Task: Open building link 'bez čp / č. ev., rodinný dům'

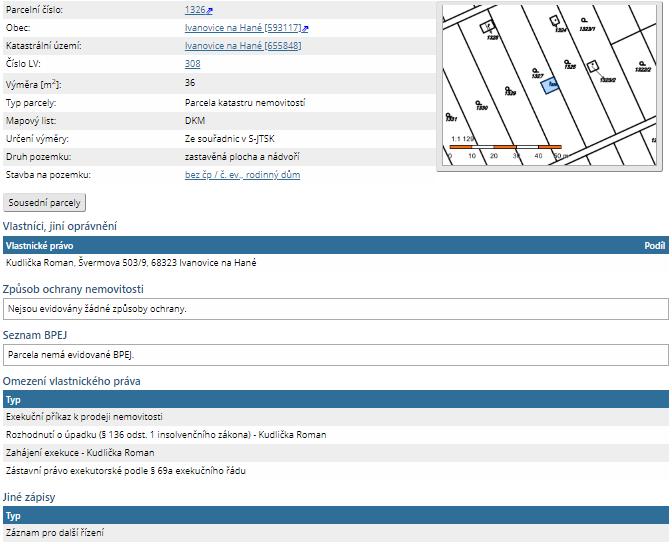Action: click(x=243, y=175)
